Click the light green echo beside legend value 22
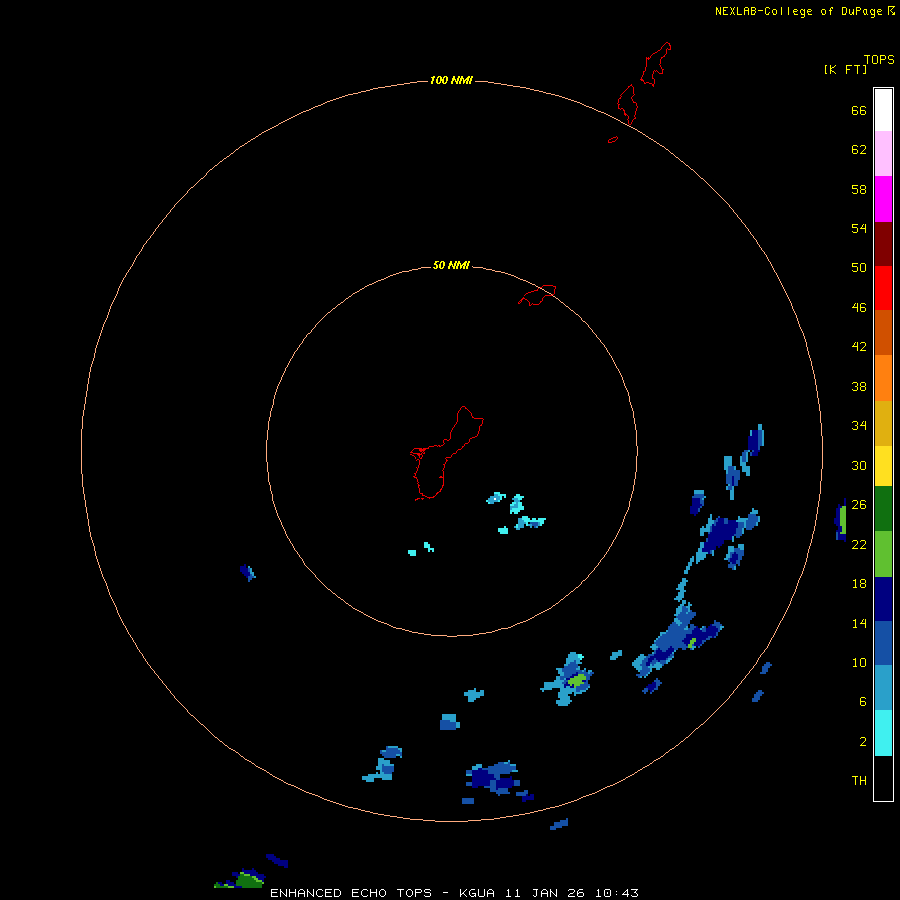 tap(843, 520)
